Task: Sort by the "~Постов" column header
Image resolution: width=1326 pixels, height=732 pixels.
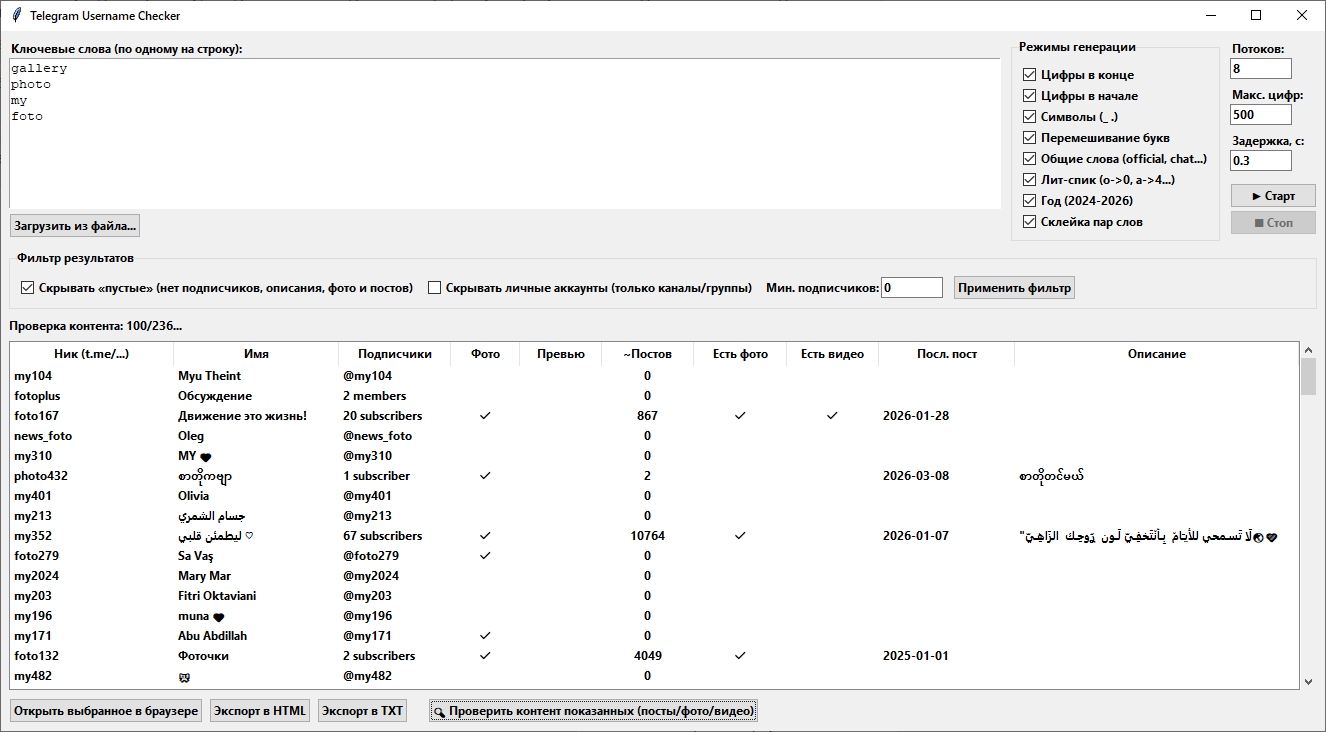Action: (647, 354)
